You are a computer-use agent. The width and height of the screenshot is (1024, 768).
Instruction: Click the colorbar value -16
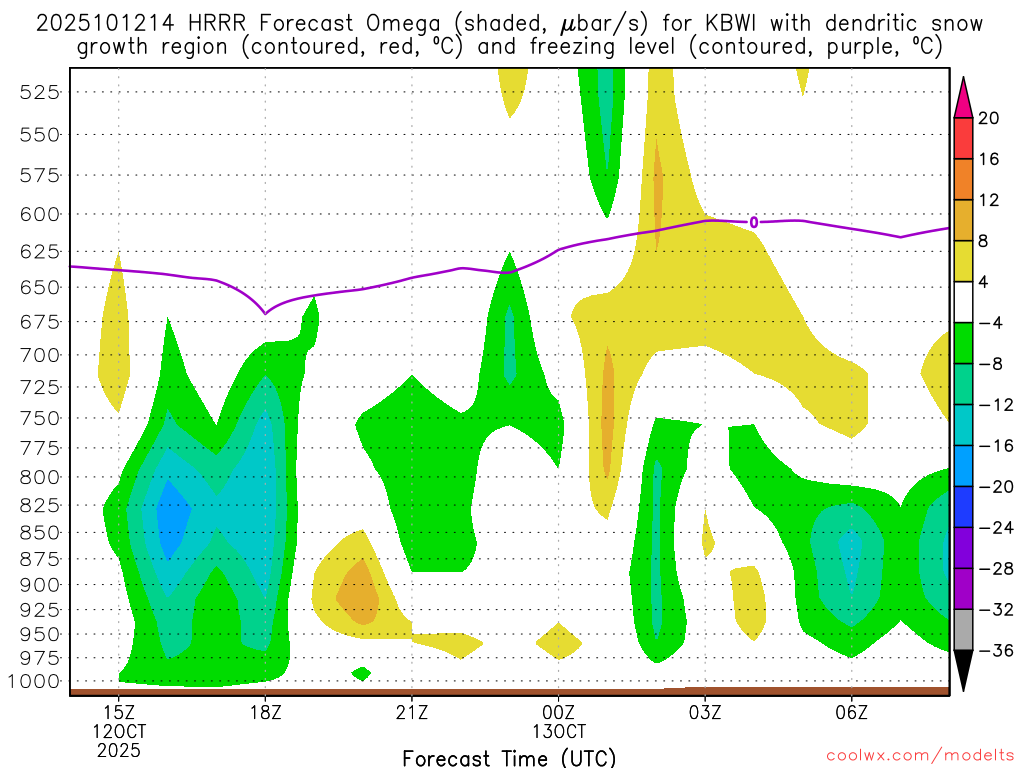pos(996,446)
